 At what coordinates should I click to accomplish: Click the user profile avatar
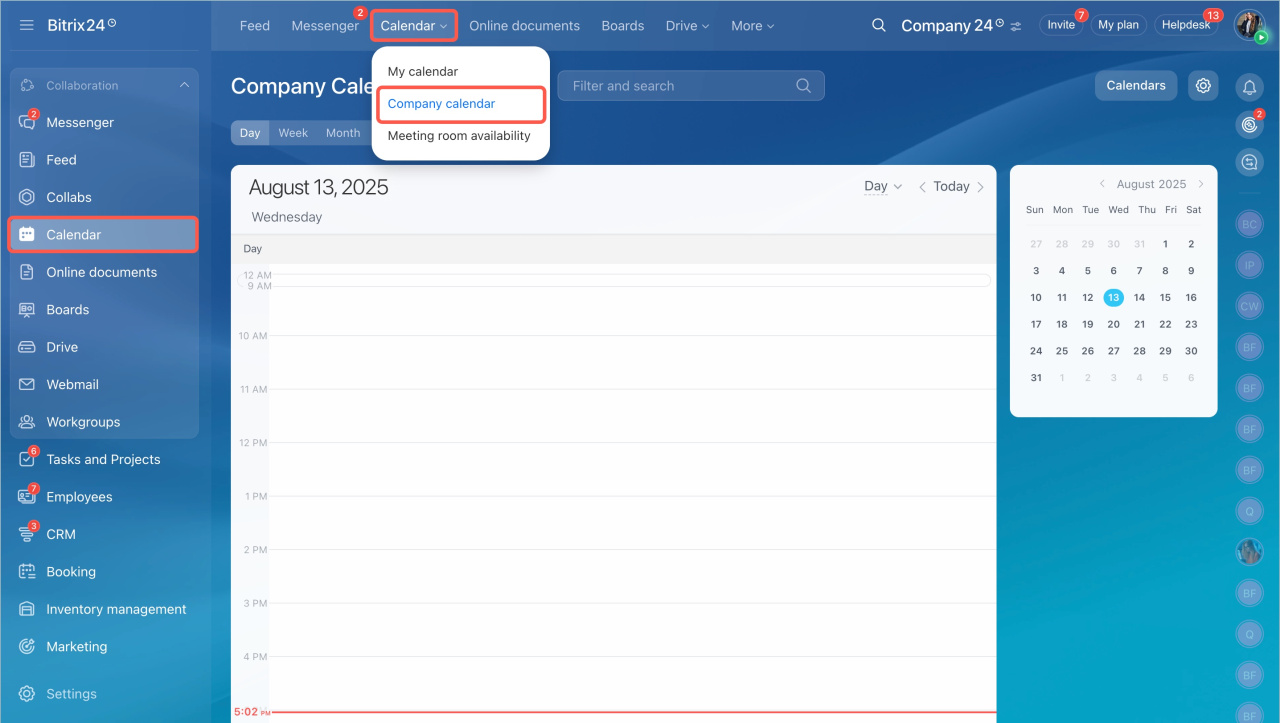pyautogui.click(x=1249, y=25)
